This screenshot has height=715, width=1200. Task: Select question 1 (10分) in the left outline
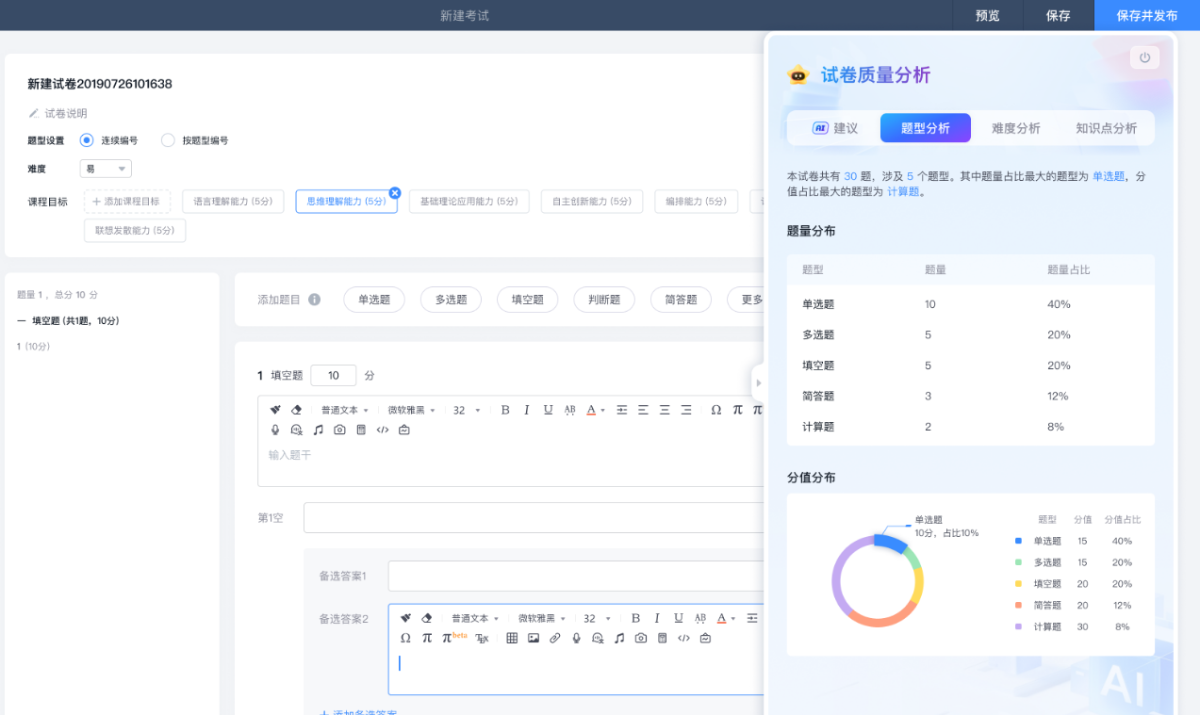pos(34,346)
